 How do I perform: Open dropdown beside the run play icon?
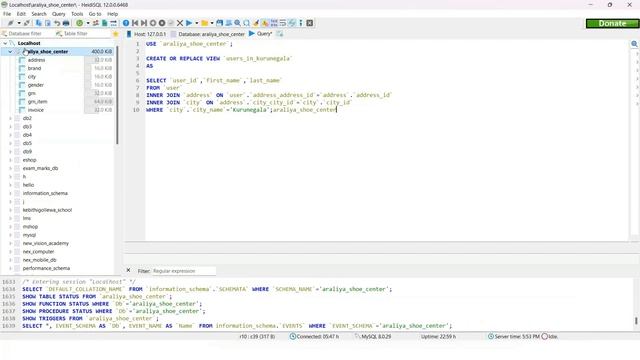click(x=197, y=23)
